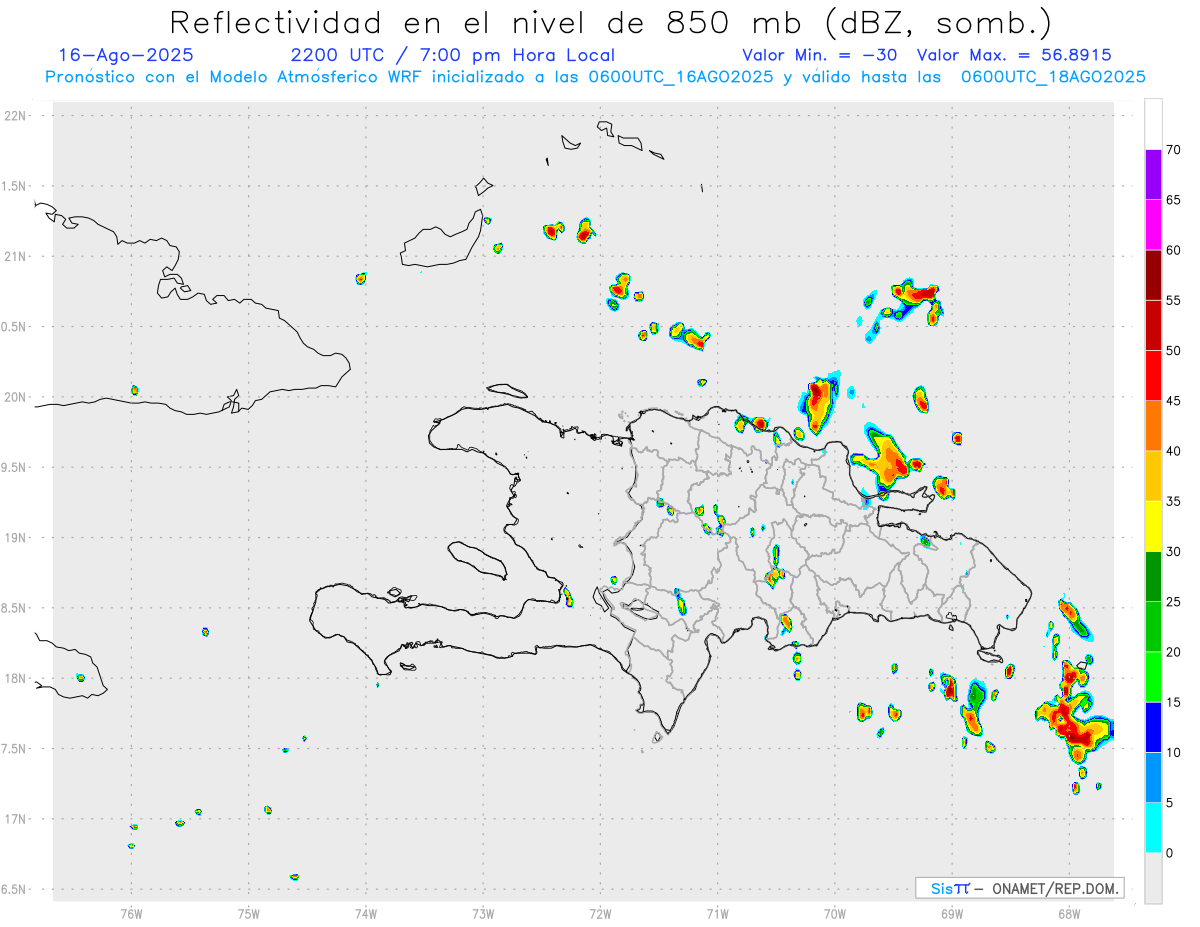Click the colorbar tick label '35'

(x=1173, y=501)
